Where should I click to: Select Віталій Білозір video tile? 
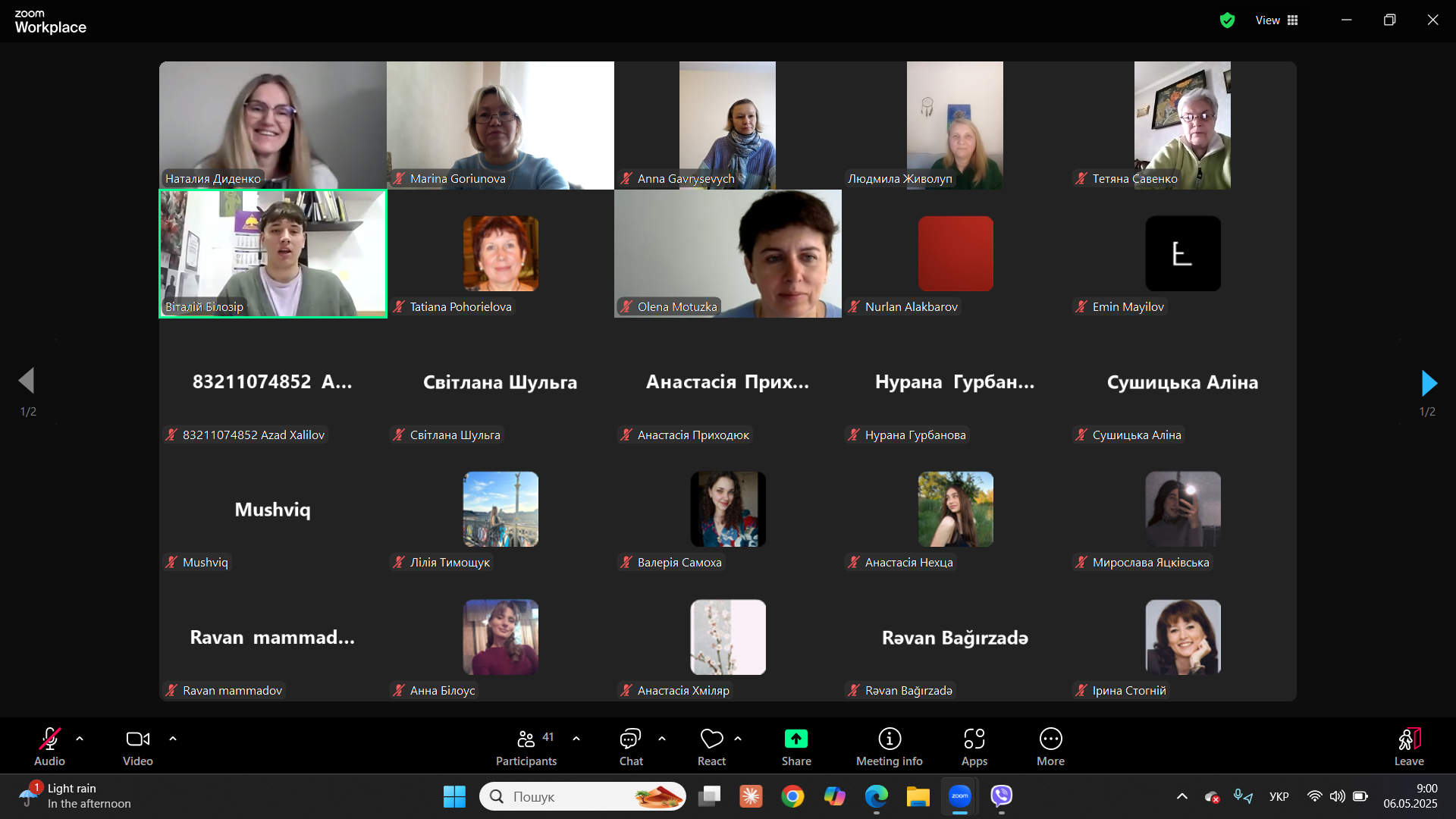coord(273,253)
